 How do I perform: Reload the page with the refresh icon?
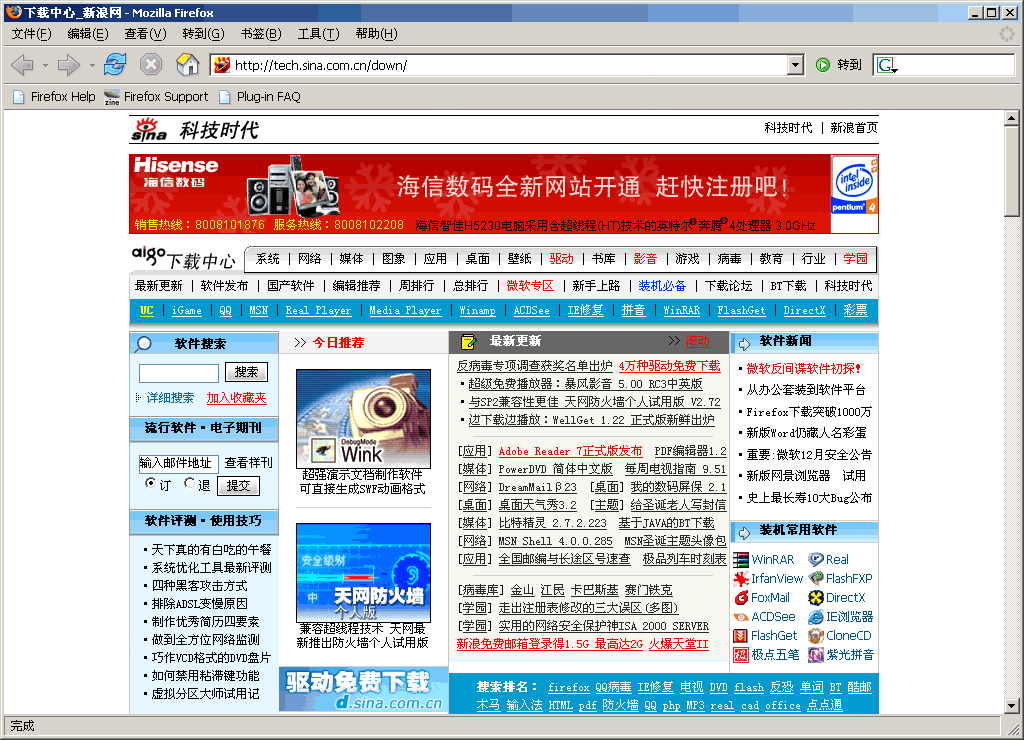click(x=115, y=64)
